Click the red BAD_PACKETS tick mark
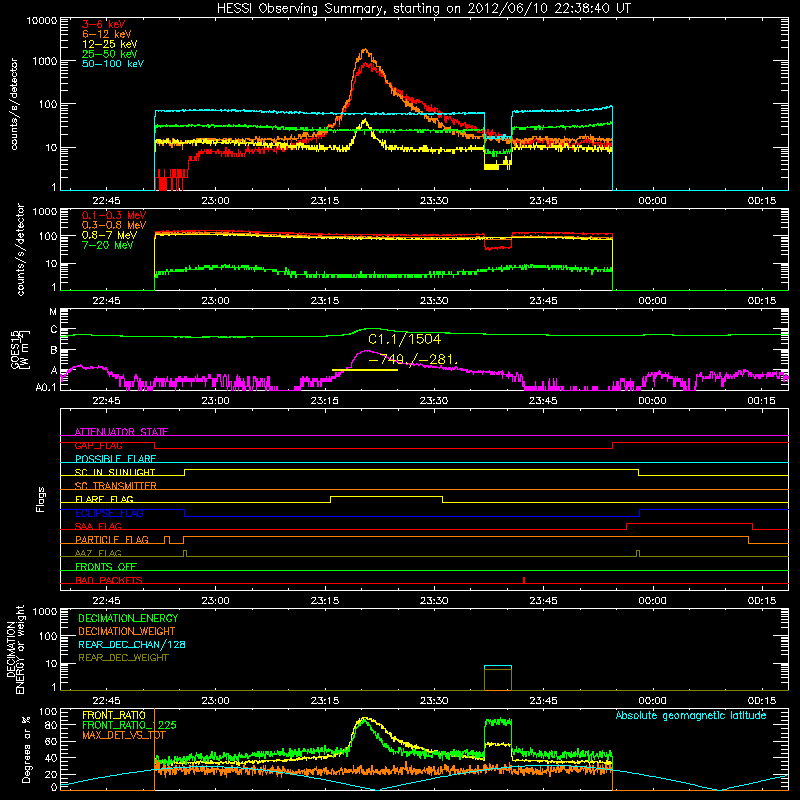The image size is (800, 800). click(x=524, y=580)
